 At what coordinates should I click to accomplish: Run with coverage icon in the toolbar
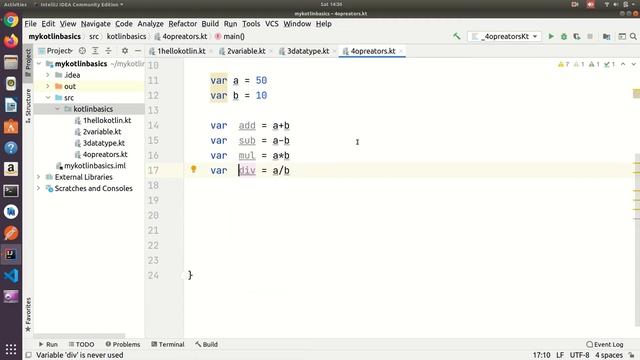coord(577,36)
